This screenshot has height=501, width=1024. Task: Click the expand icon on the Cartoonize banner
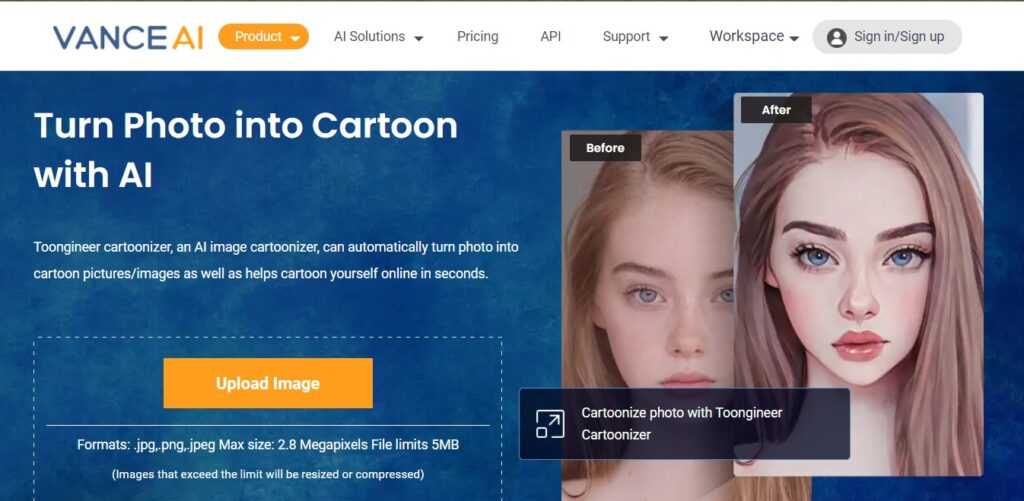[550, 424]
